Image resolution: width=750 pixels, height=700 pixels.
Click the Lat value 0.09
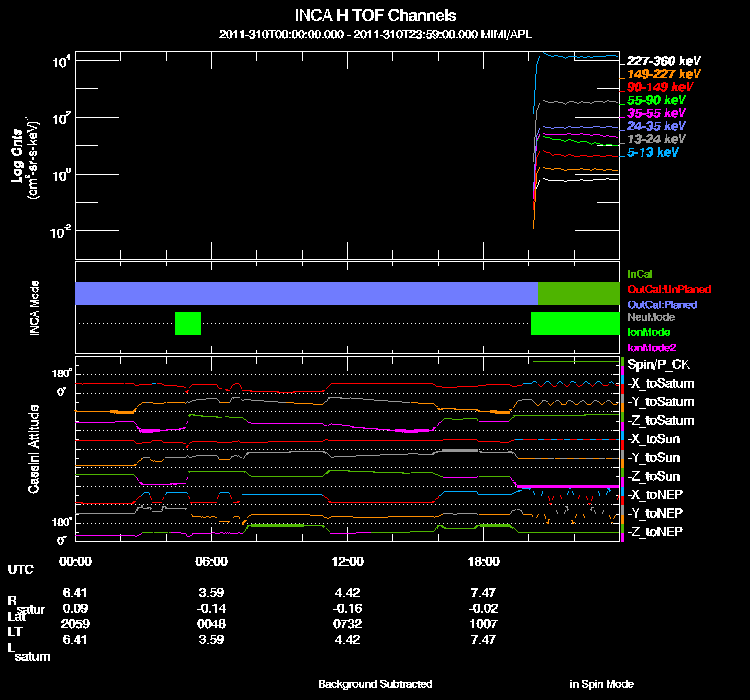75,608
